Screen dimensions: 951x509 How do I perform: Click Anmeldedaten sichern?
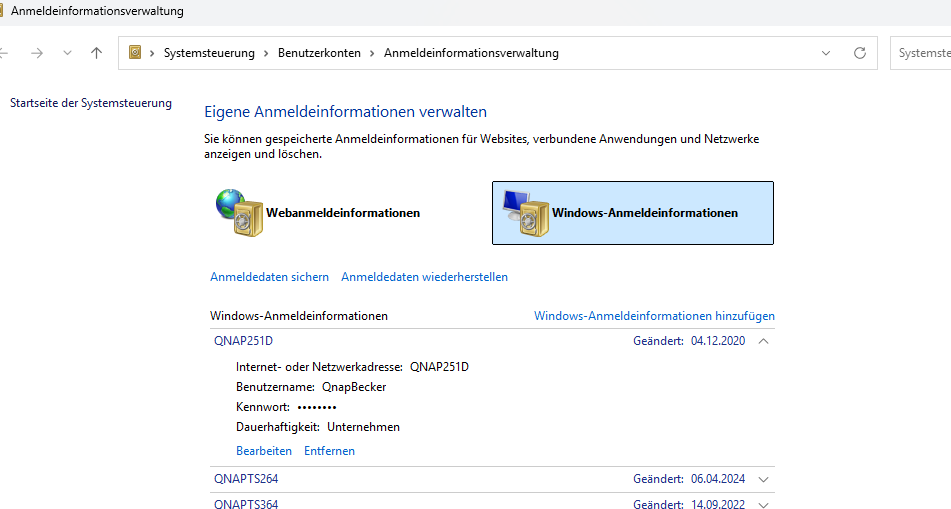269,277
